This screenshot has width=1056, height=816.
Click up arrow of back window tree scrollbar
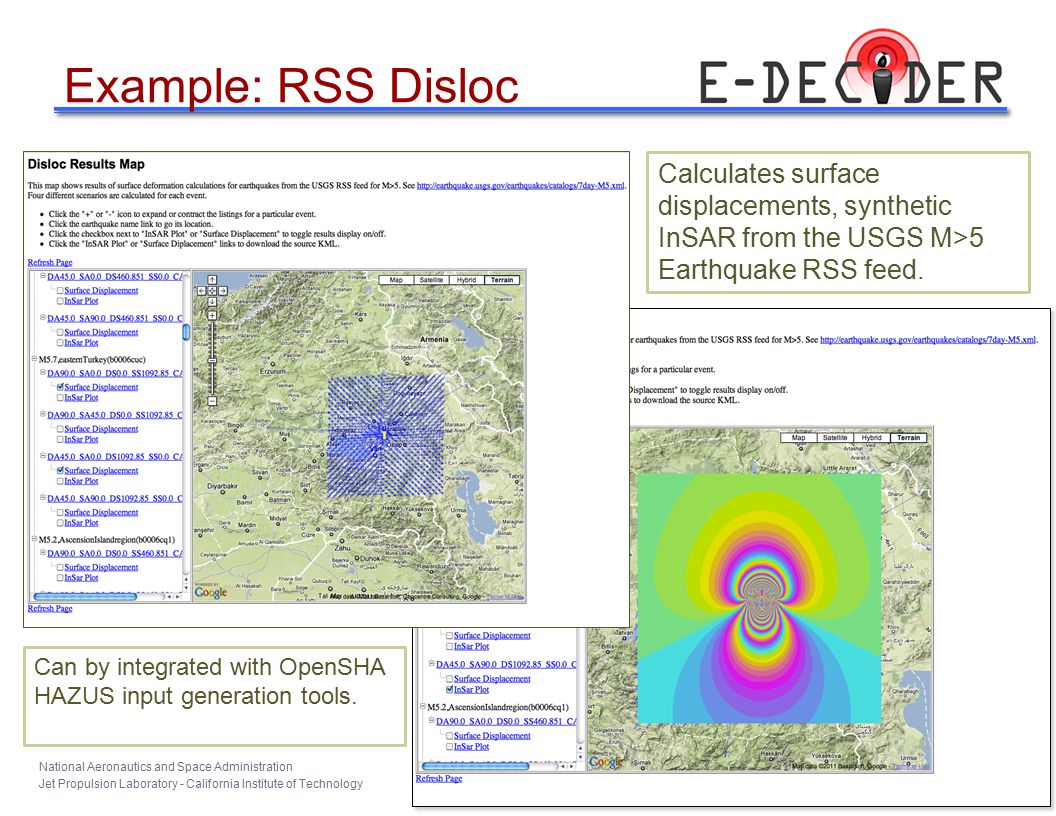coord(581,748)
